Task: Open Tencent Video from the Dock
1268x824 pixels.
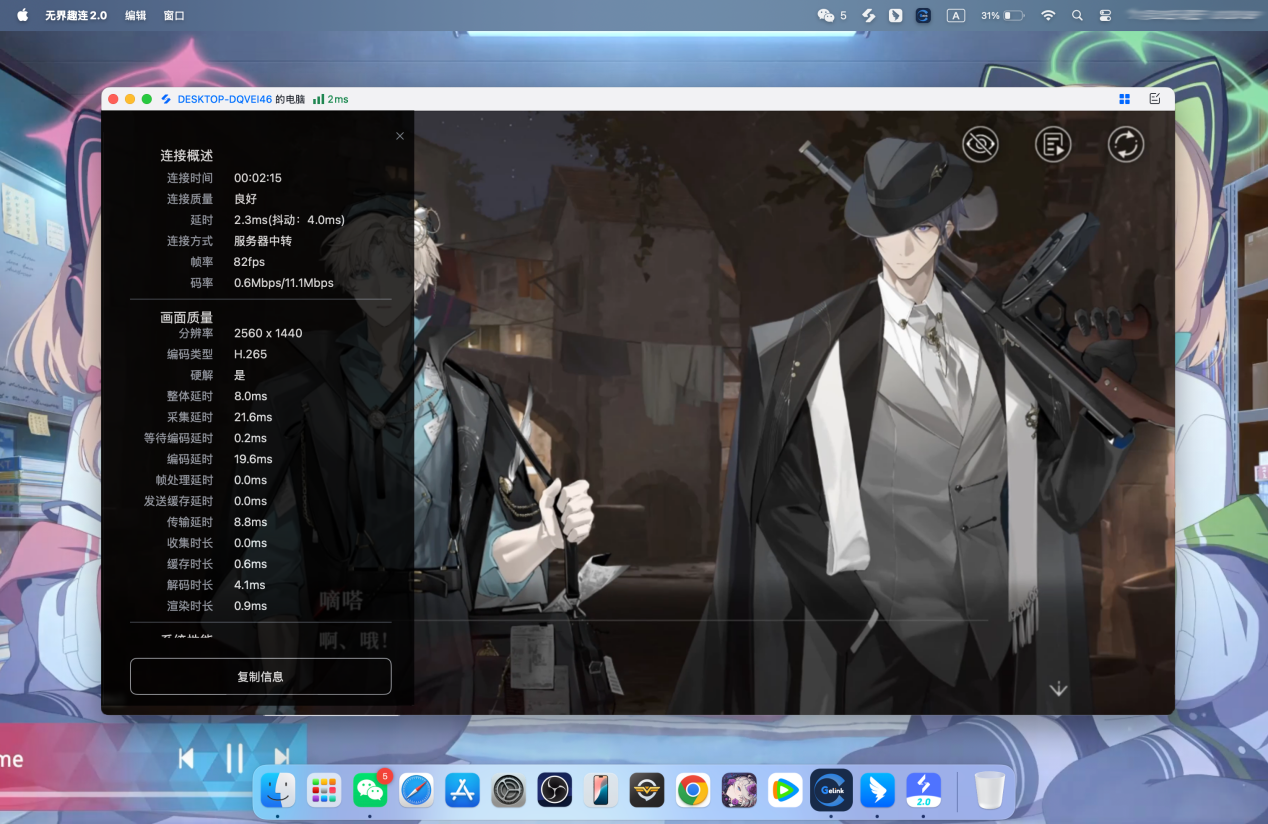Action: click(x=785, y=791)
